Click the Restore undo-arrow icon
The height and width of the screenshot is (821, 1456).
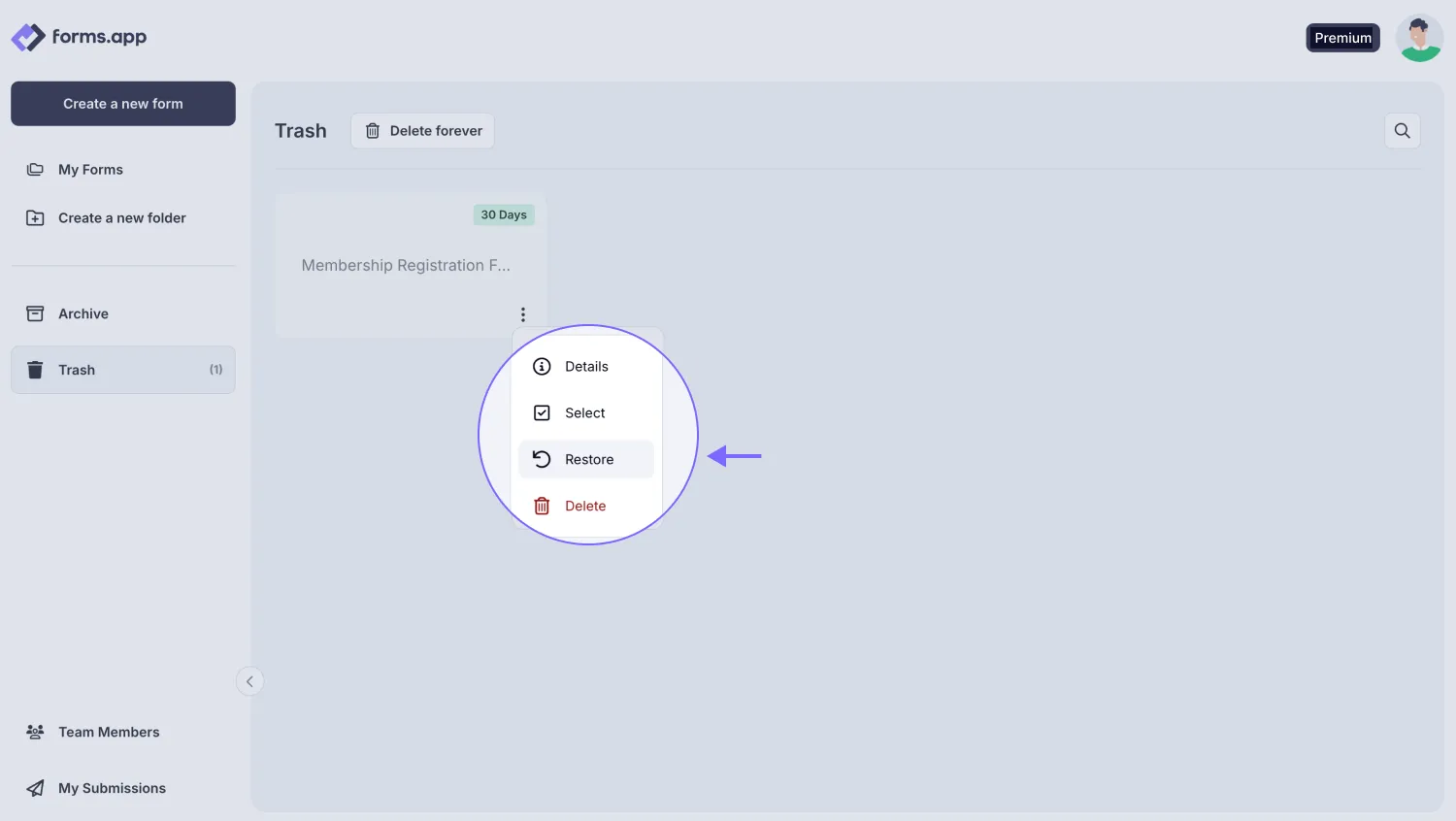pos(542,459)
